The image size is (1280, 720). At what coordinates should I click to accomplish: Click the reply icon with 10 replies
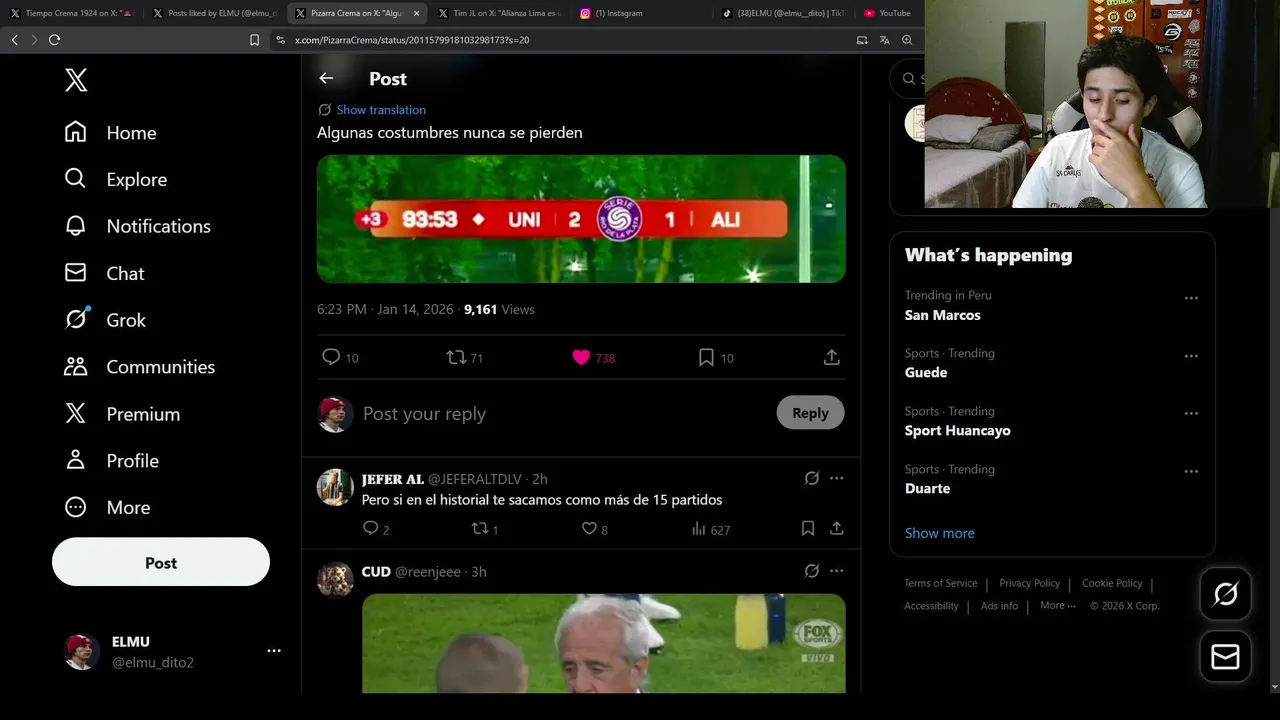coord(331,357)
